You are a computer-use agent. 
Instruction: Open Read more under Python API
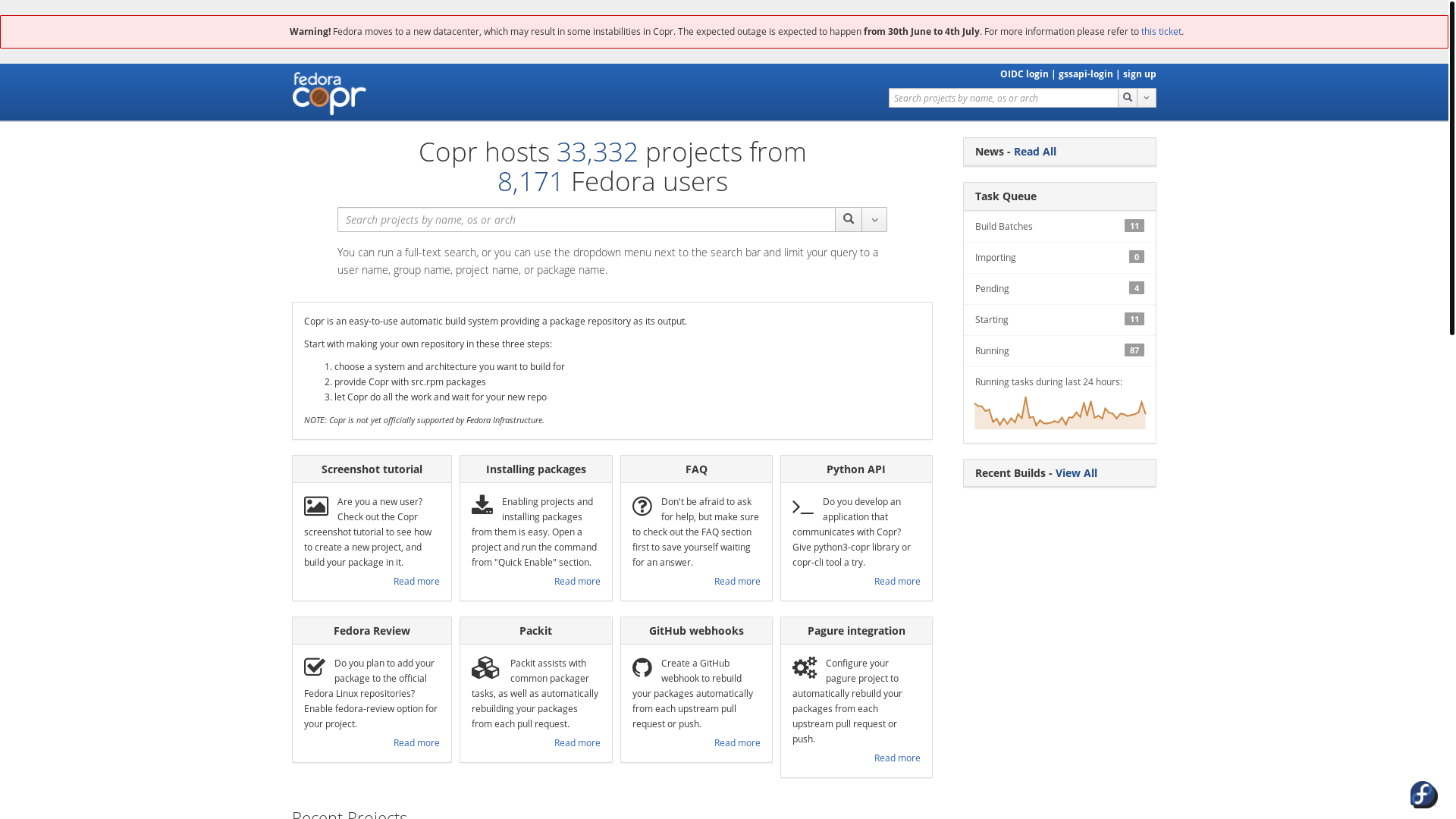(897, 582)
